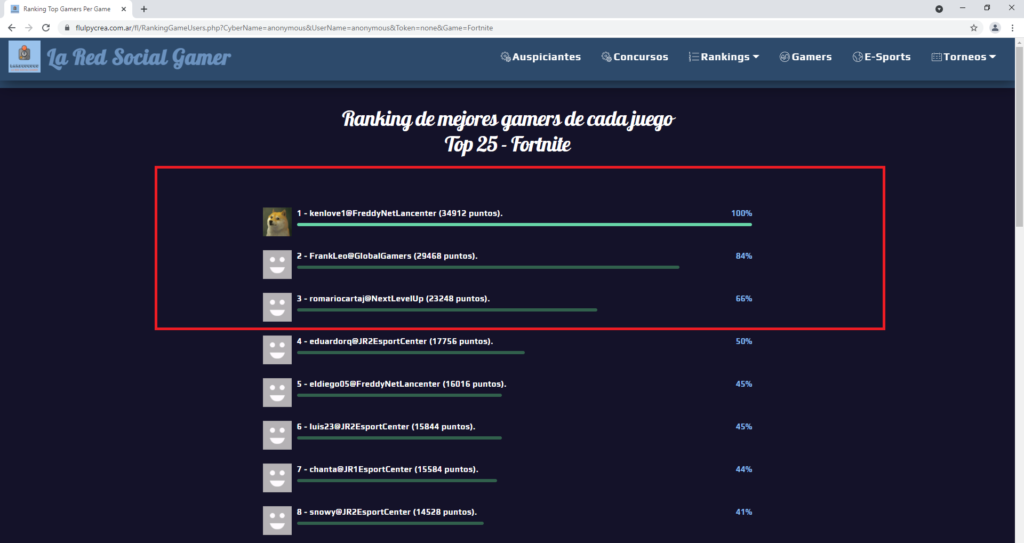Click FrankLeo's 84% progress bar
The image size is (1024, 543).
tap(488, 267)
